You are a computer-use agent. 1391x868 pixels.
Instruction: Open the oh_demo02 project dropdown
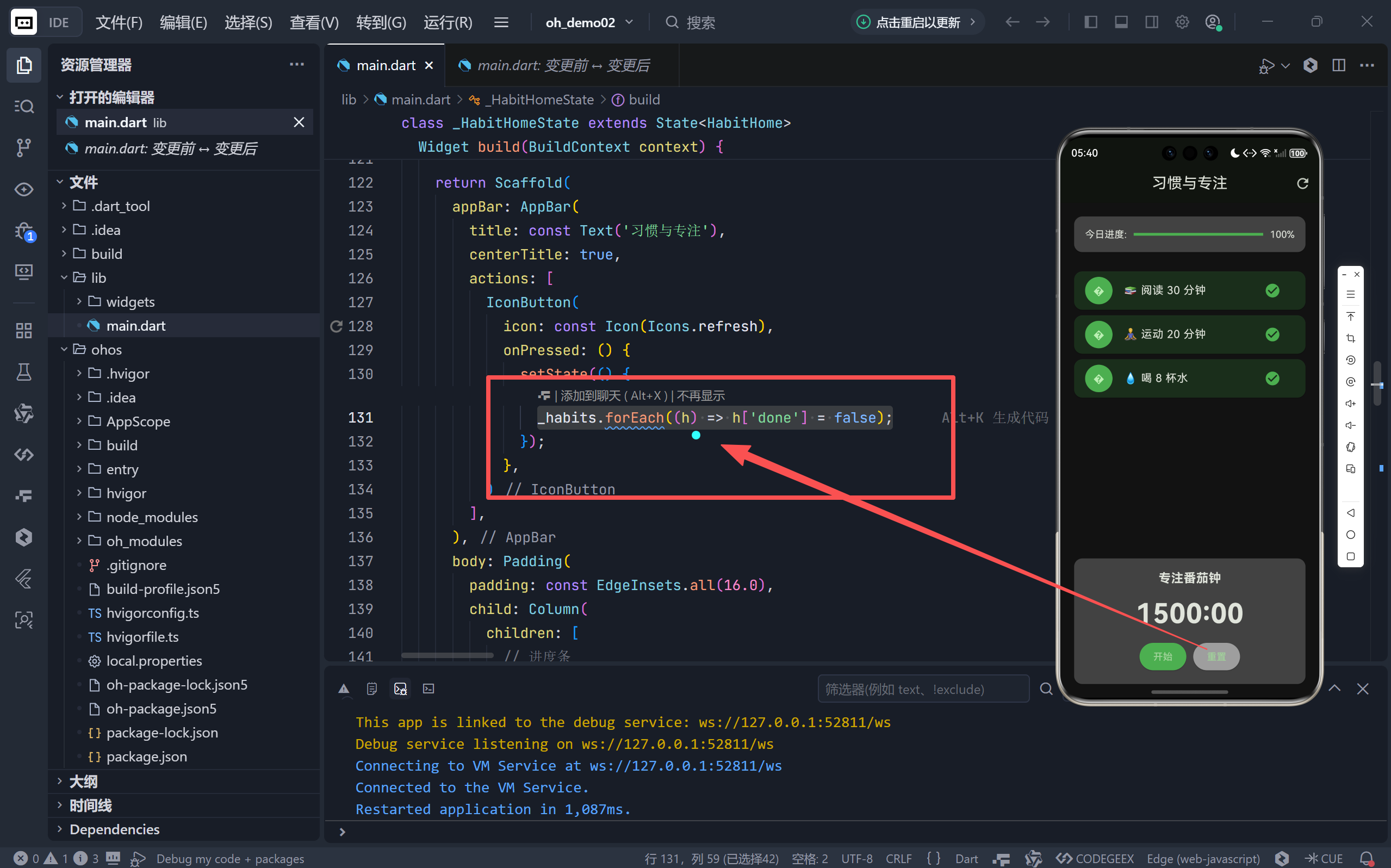coord(589,22)
